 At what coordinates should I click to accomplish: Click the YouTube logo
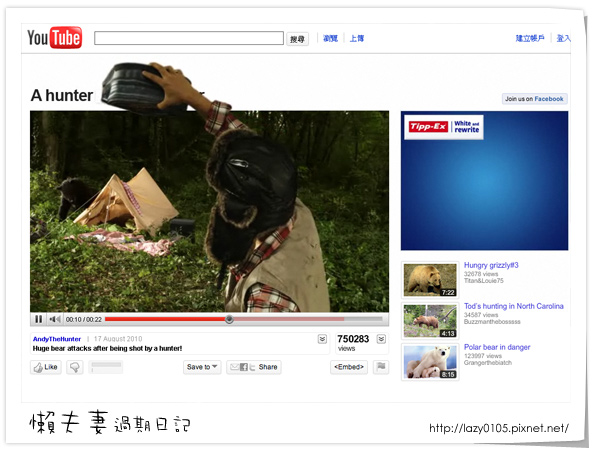click(54, 38)
